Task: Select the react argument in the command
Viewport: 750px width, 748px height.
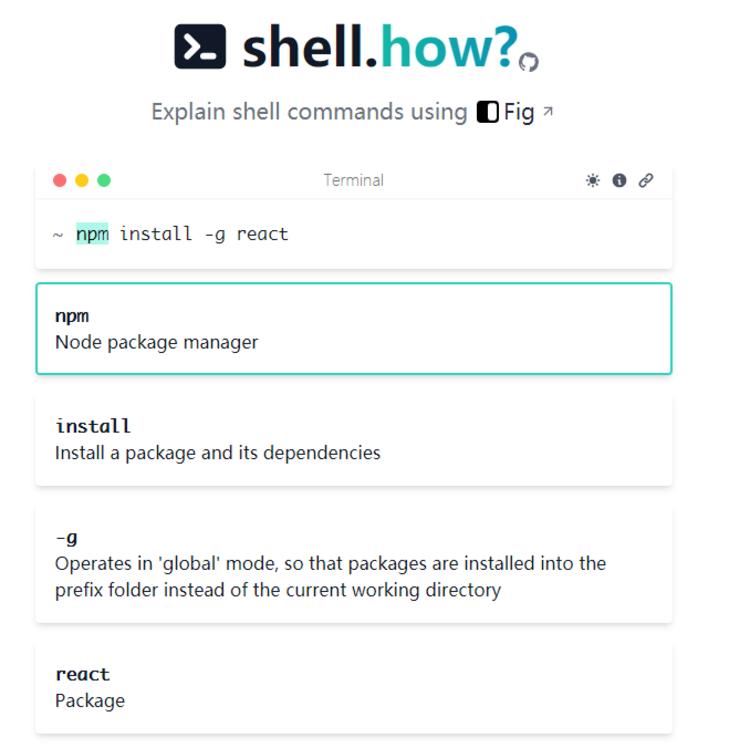Action: click(262, 234)
